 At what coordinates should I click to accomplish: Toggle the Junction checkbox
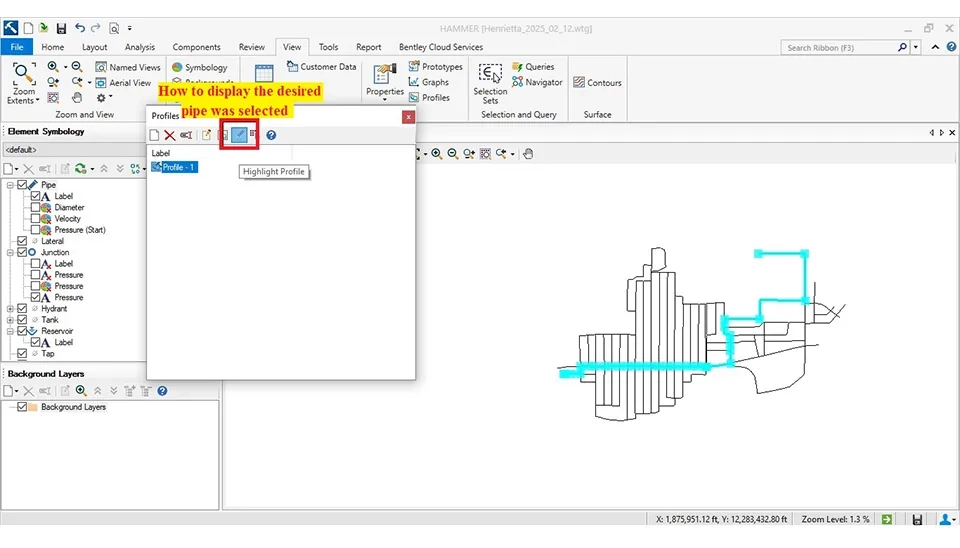tap(23, 252)
